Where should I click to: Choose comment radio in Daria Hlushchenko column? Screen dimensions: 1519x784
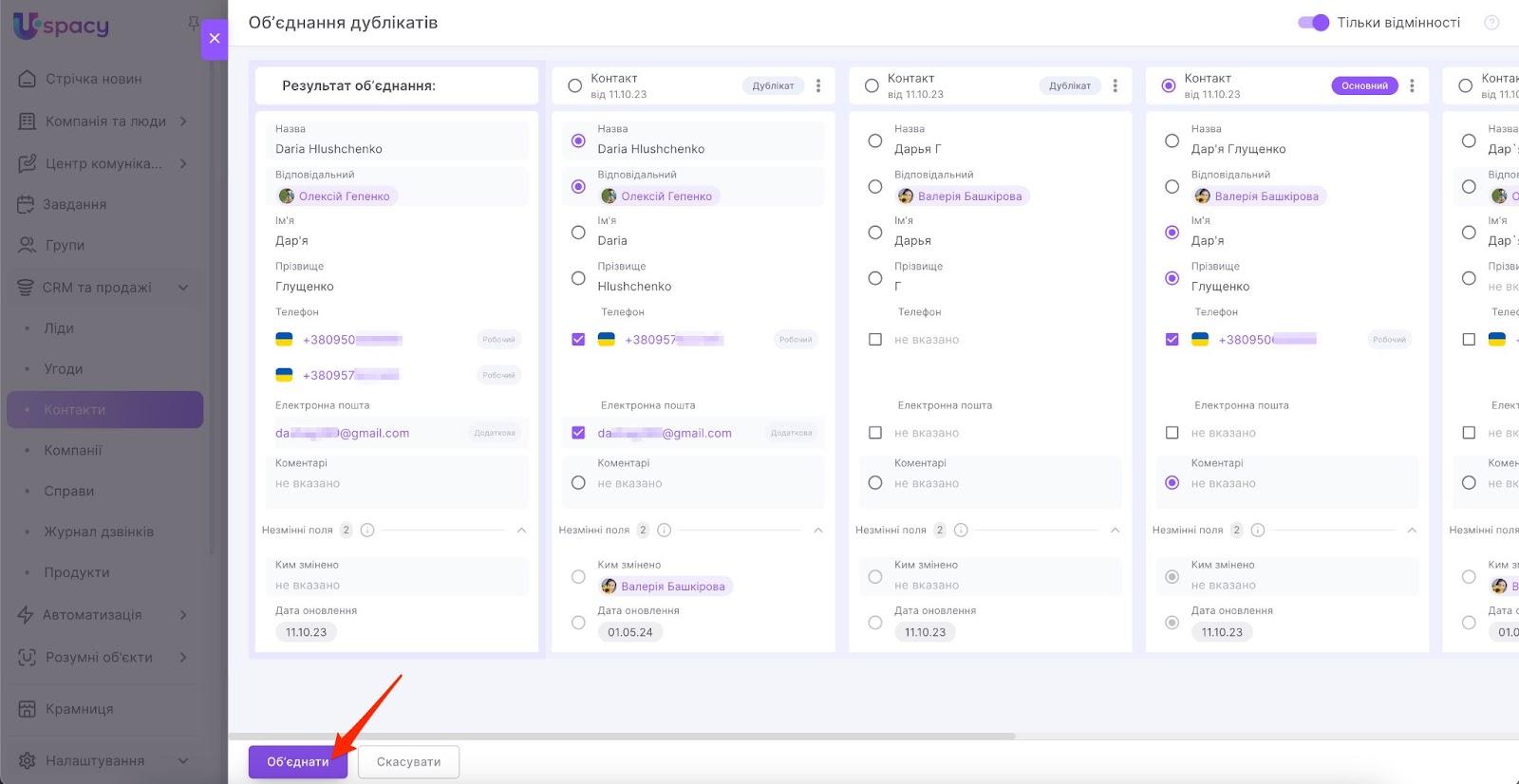pyautogui.click(x=578, y=483)
